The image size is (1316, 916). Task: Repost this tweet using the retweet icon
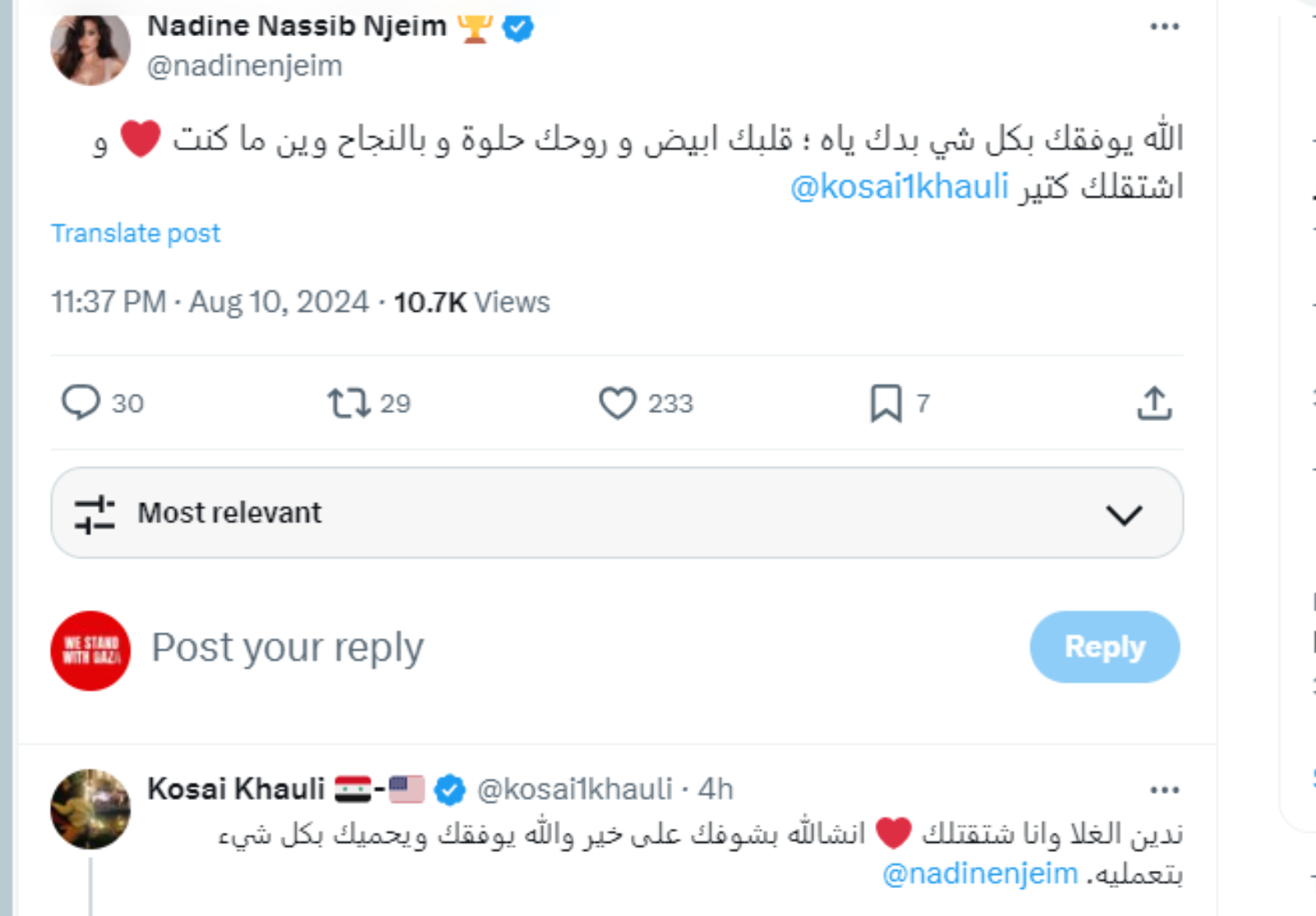(349, 403)
